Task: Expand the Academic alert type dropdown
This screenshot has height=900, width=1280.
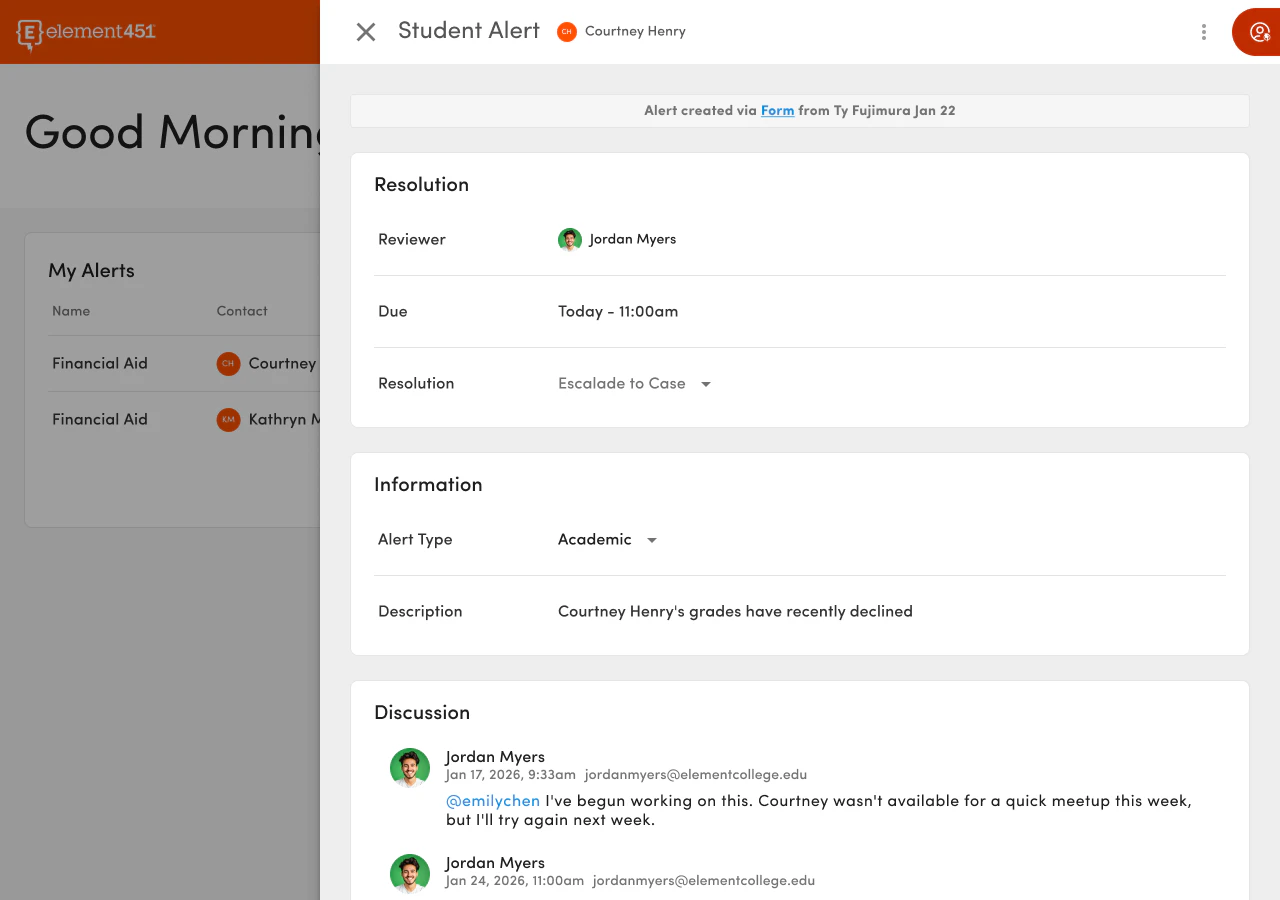Action: tap(607, 540)
